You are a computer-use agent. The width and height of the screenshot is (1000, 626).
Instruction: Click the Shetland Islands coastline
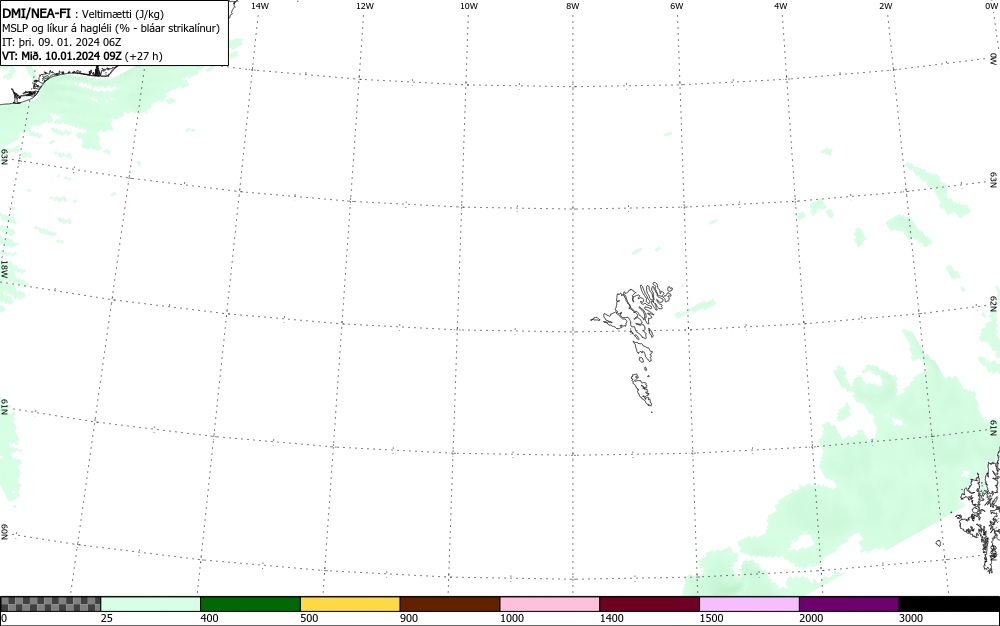click(980, 510)
